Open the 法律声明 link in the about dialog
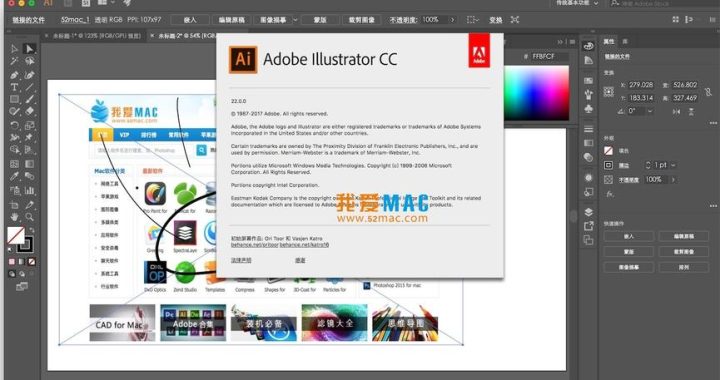The width and height of the screenshot is (720, 380). 241,260
